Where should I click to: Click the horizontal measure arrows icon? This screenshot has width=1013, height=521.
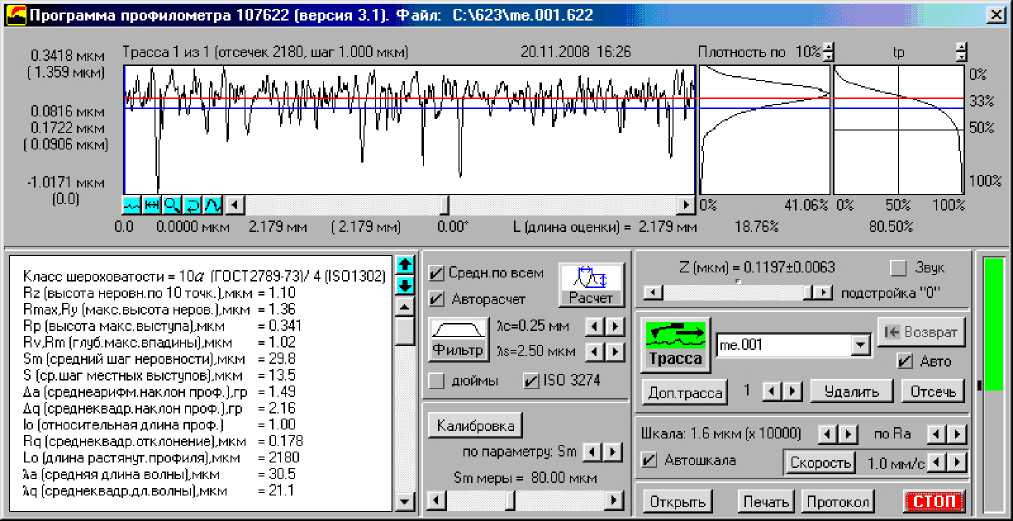click(152, 205)
